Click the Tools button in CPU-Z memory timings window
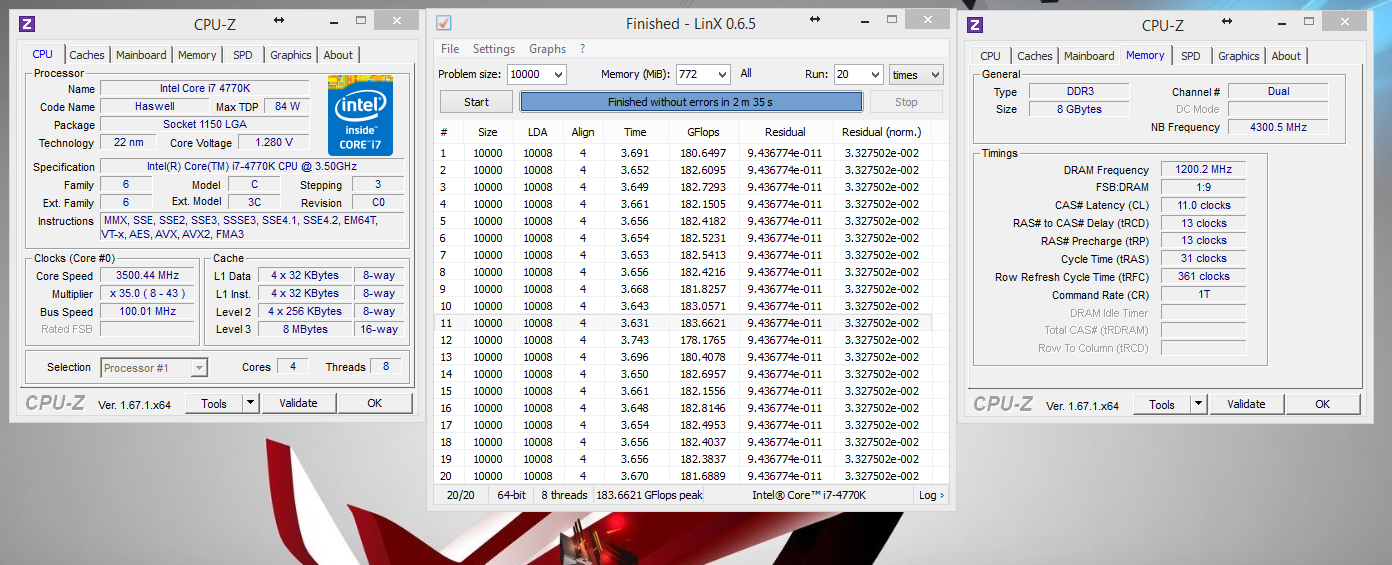The width and height of the screenshot is (1392, 565). tap(1162, 404)
